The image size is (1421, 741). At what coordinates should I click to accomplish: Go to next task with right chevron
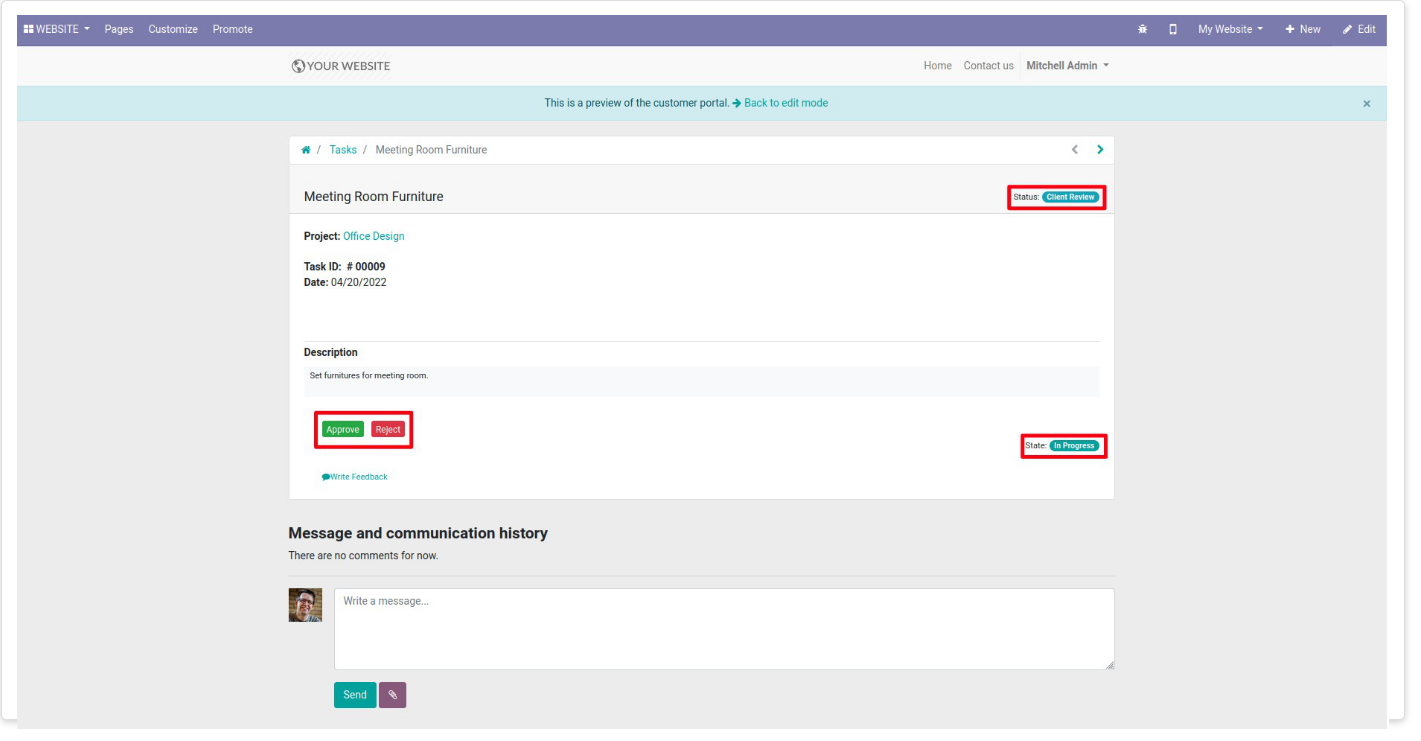pos(1100,150)
